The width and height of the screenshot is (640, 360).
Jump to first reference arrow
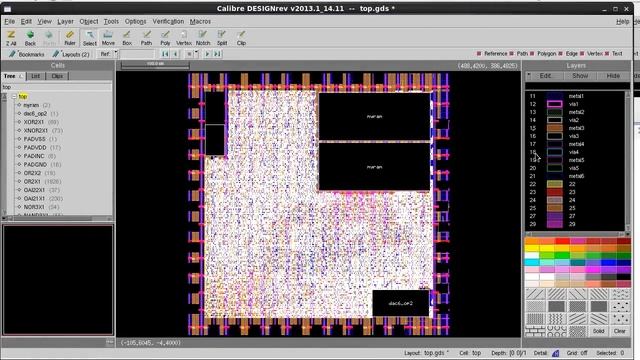point(165,54)
